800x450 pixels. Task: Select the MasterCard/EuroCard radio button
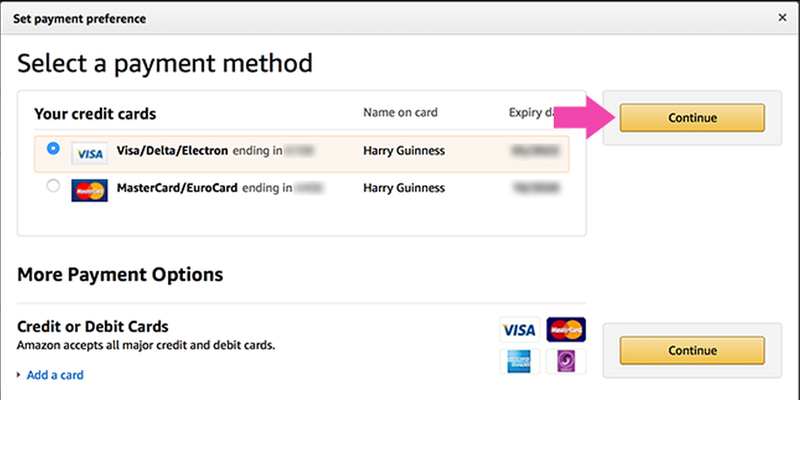53,186
